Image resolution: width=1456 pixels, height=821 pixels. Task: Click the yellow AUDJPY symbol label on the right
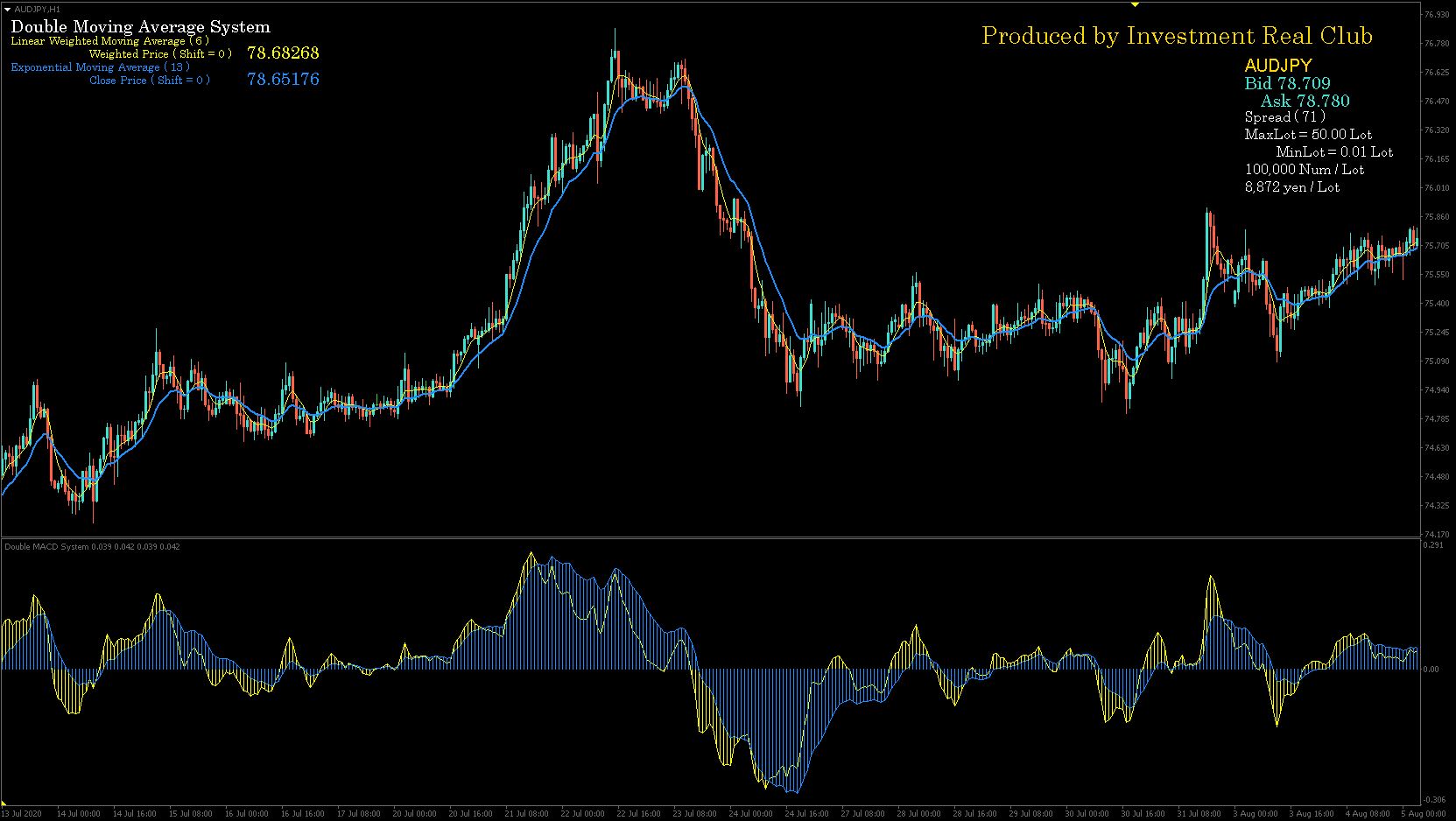pyautogui.click(x=1278, y=66)
